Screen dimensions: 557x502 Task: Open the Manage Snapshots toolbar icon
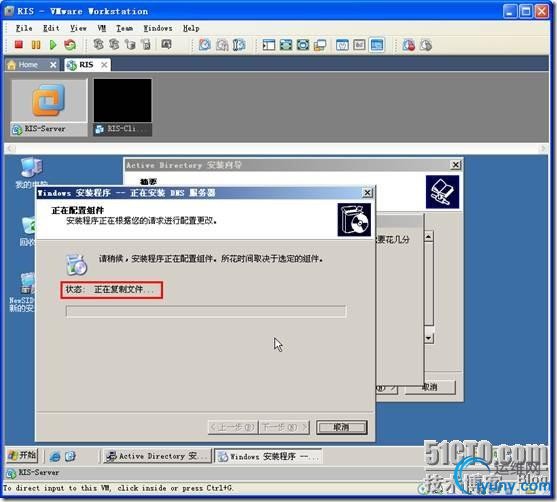point(239,45)
